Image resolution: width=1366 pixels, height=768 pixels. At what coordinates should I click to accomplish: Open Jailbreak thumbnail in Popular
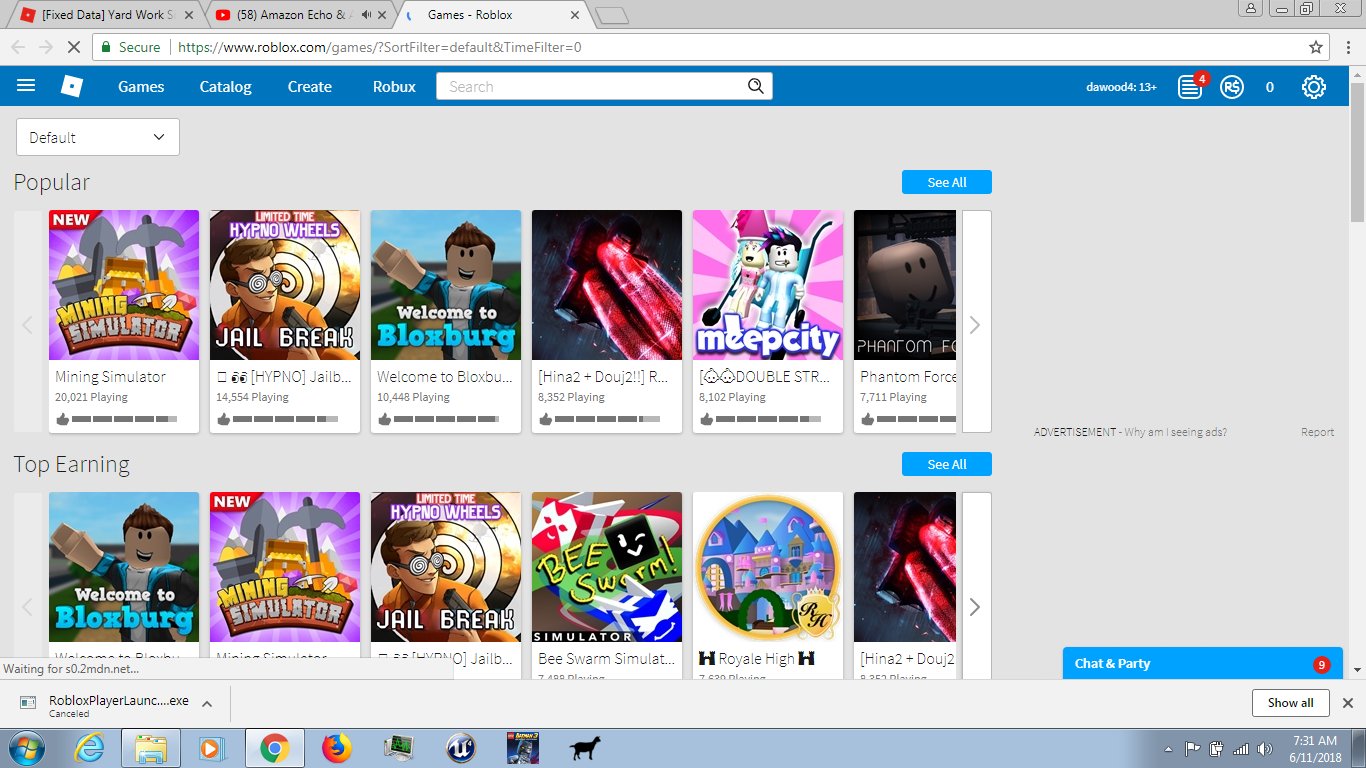[285, 285]
